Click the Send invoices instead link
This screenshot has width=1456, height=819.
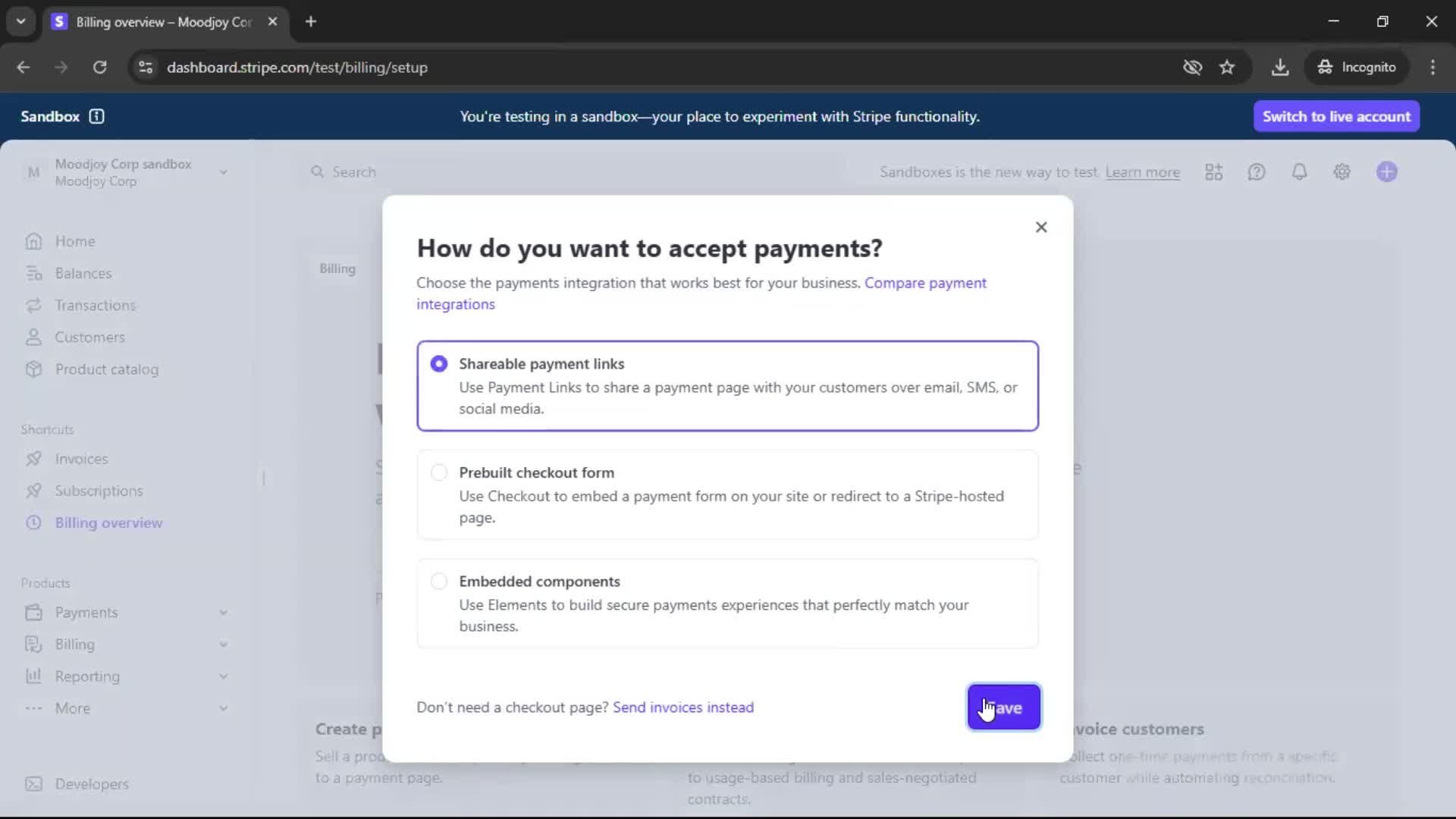[682, 708]
